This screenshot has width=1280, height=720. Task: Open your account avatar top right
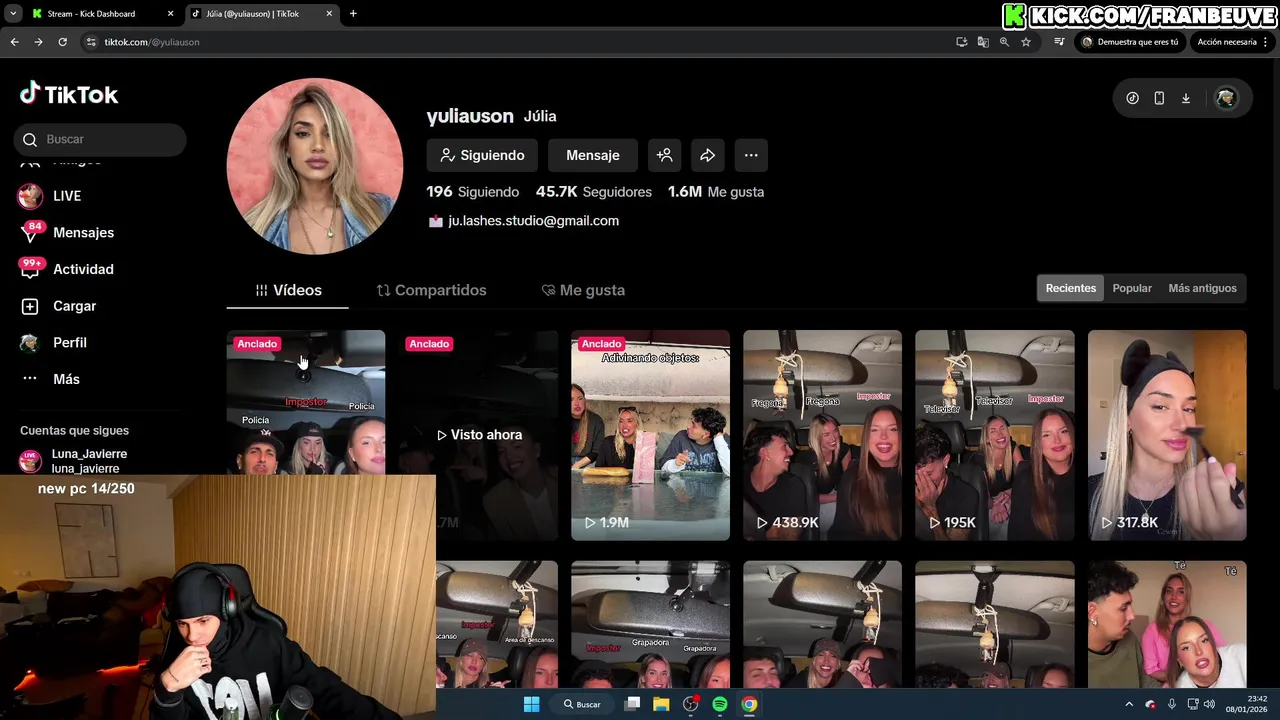[x=1226, y=98]
